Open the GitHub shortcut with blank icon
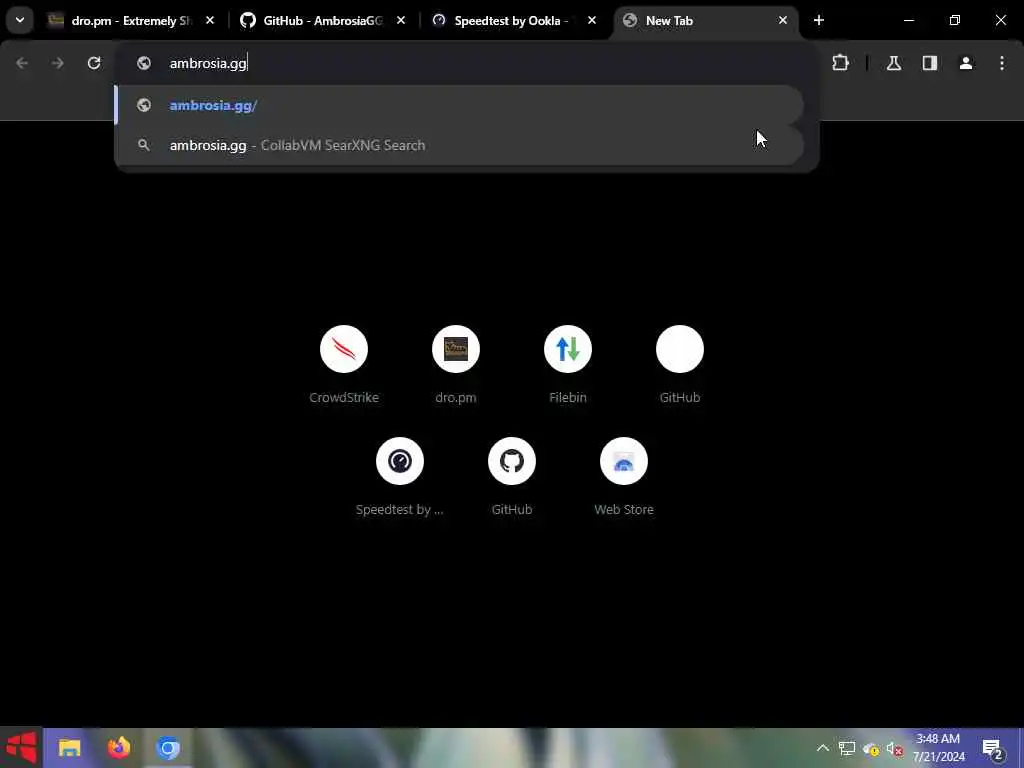The height and width of the screenshot is (768, 1024). tap(680, 364)
